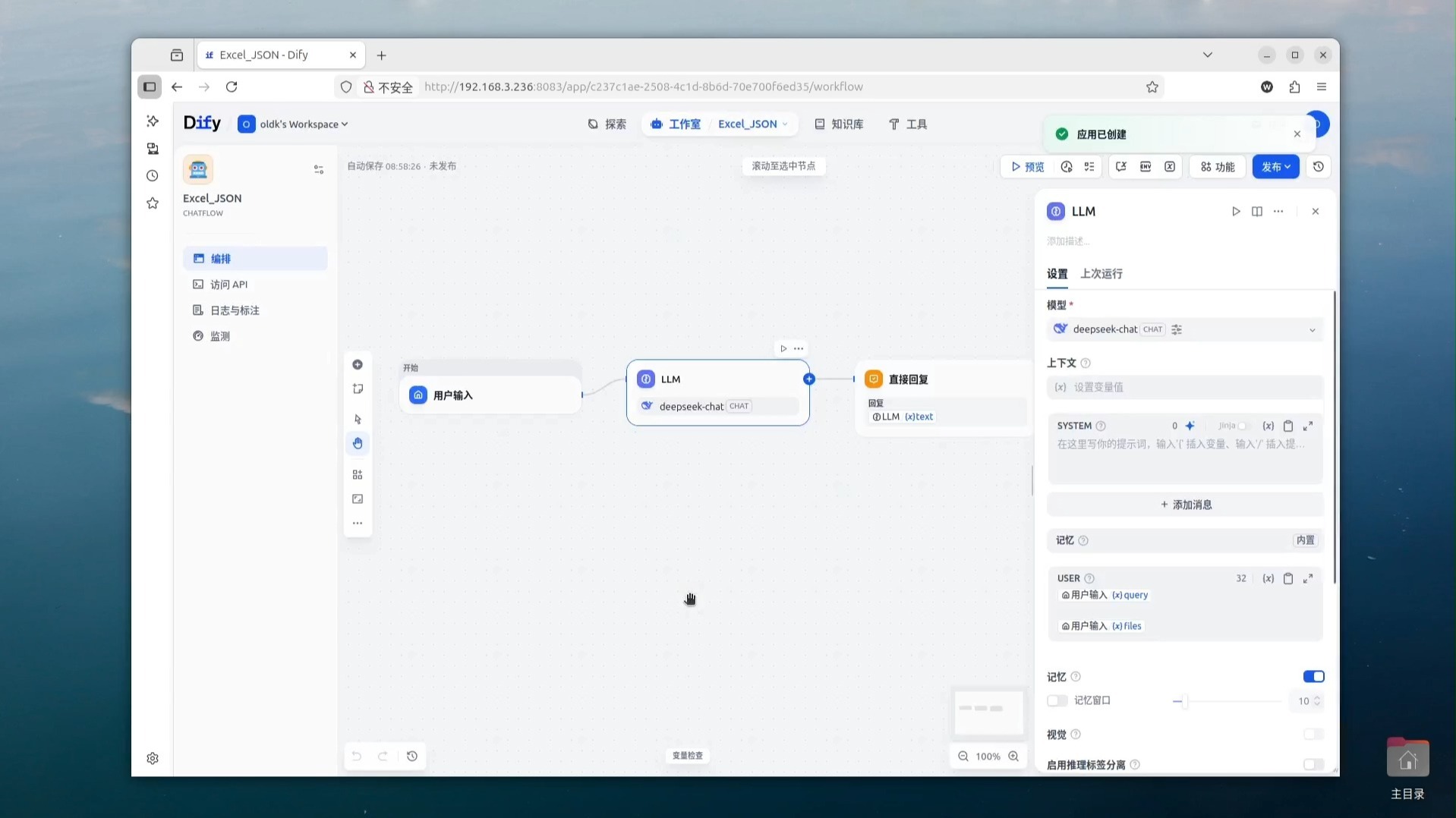Toggle the Jinja switch in SYSTEM prompt
The width and height of the screenshot is (1456, 818).
[1243, 426]
